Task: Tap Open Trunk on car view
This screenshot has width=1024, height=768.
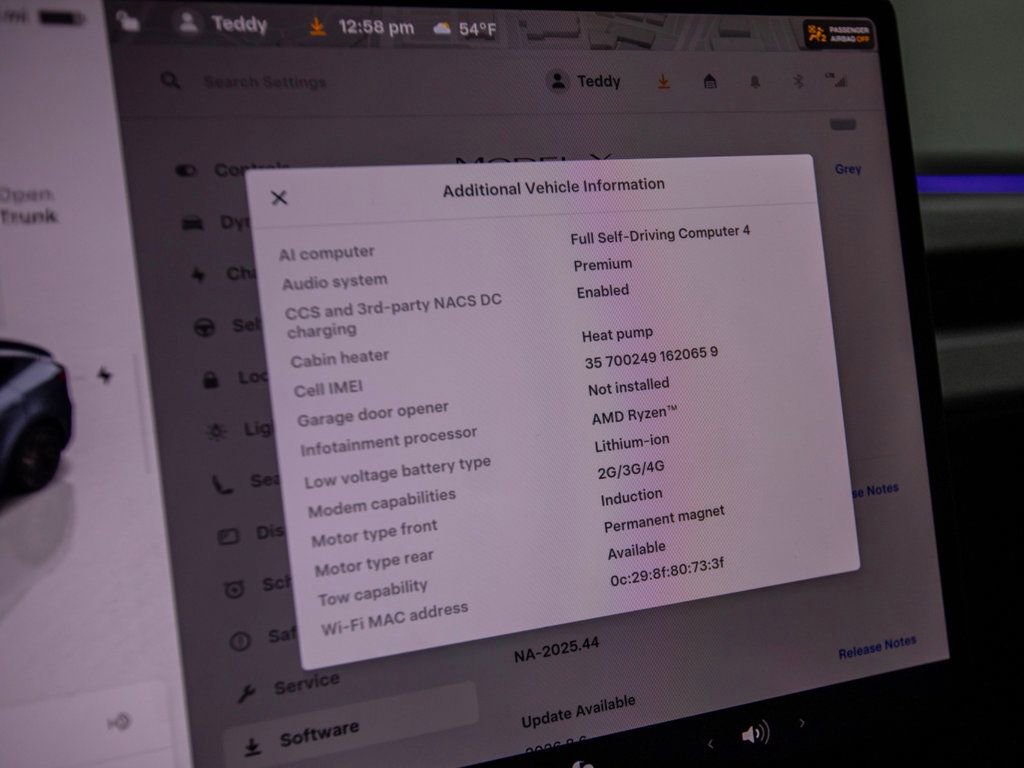Action: (27, 205)
